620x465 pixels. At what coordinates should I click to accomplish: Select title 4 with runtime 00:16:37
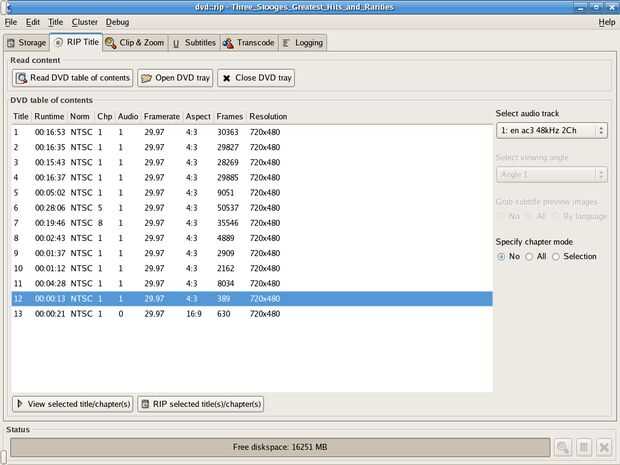click(252, 178)
